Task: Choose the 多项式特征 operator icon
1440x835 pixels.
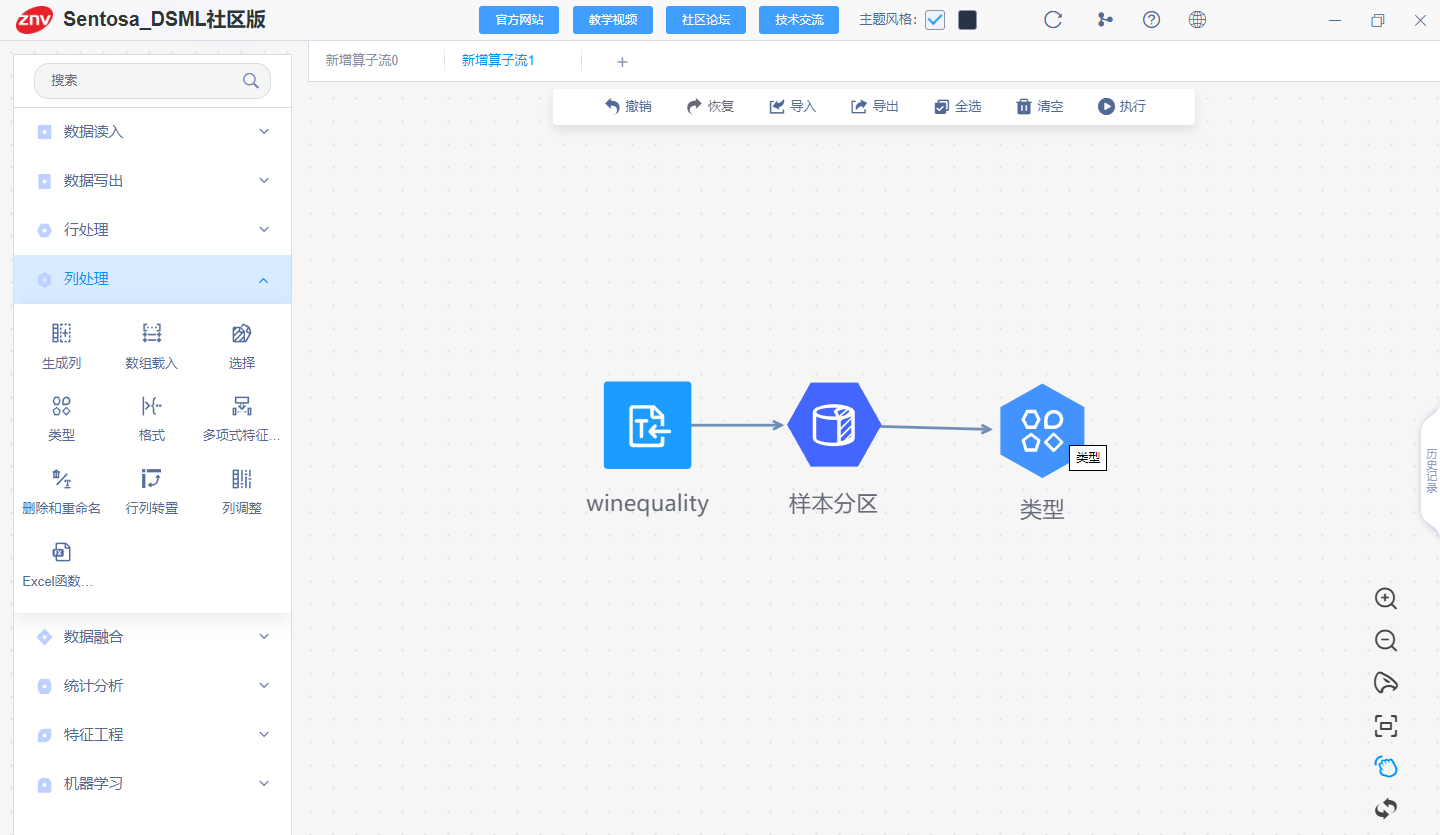Action: [x=242, y=406]
